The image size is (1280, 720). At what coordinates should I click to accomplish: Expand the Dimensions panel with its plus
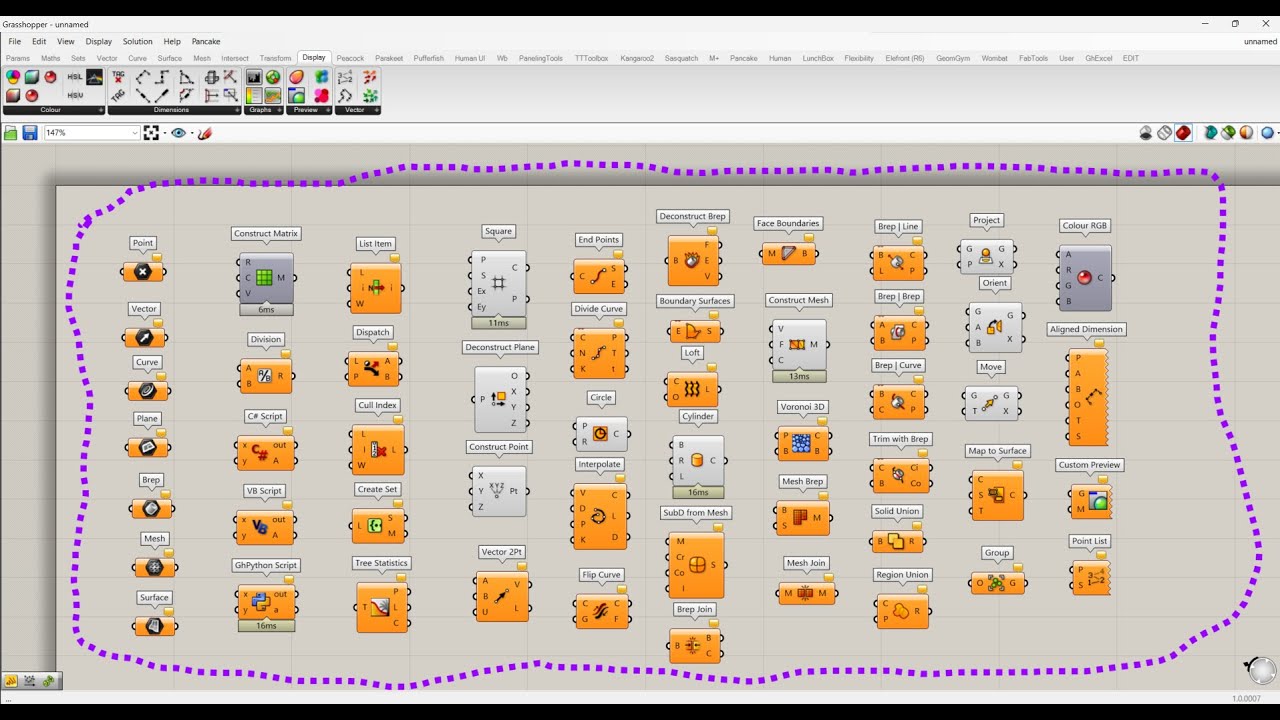(236, 110)
